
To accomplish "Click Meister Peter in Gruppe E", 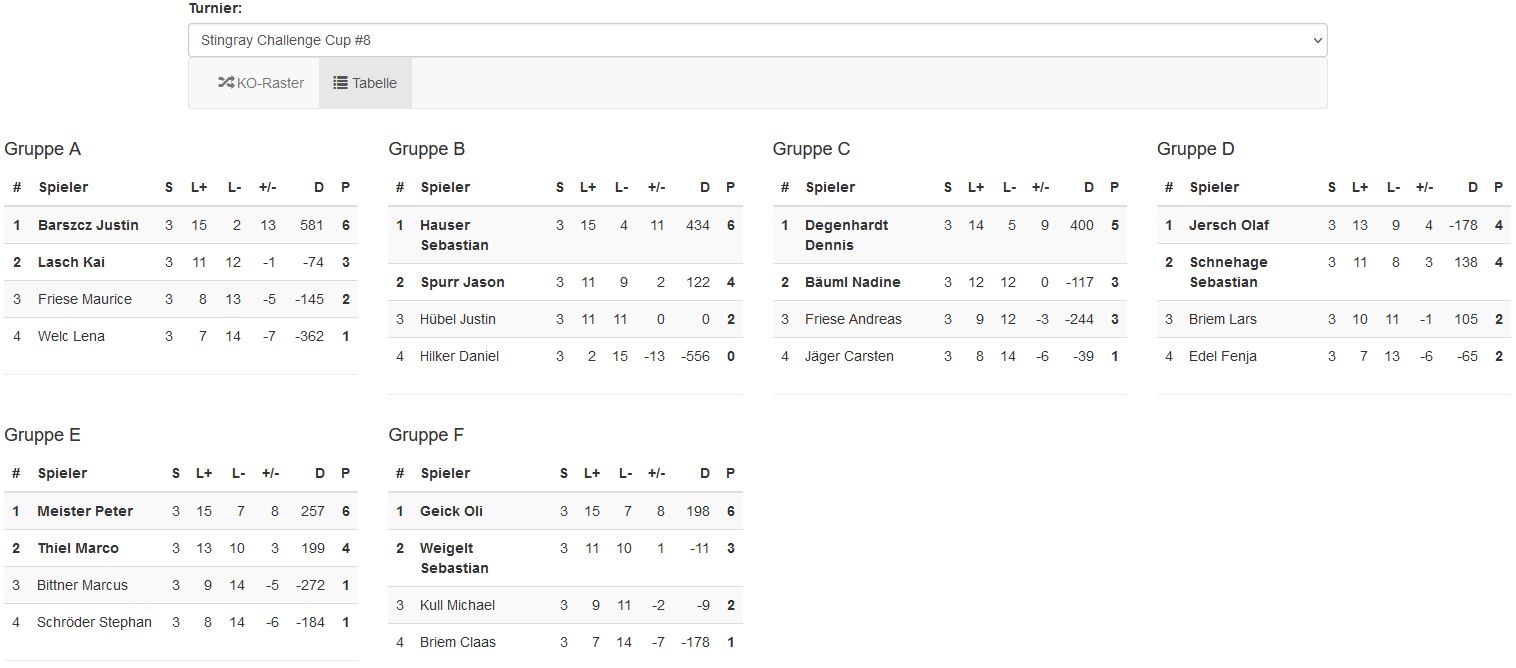I will (x=85, y=511).
